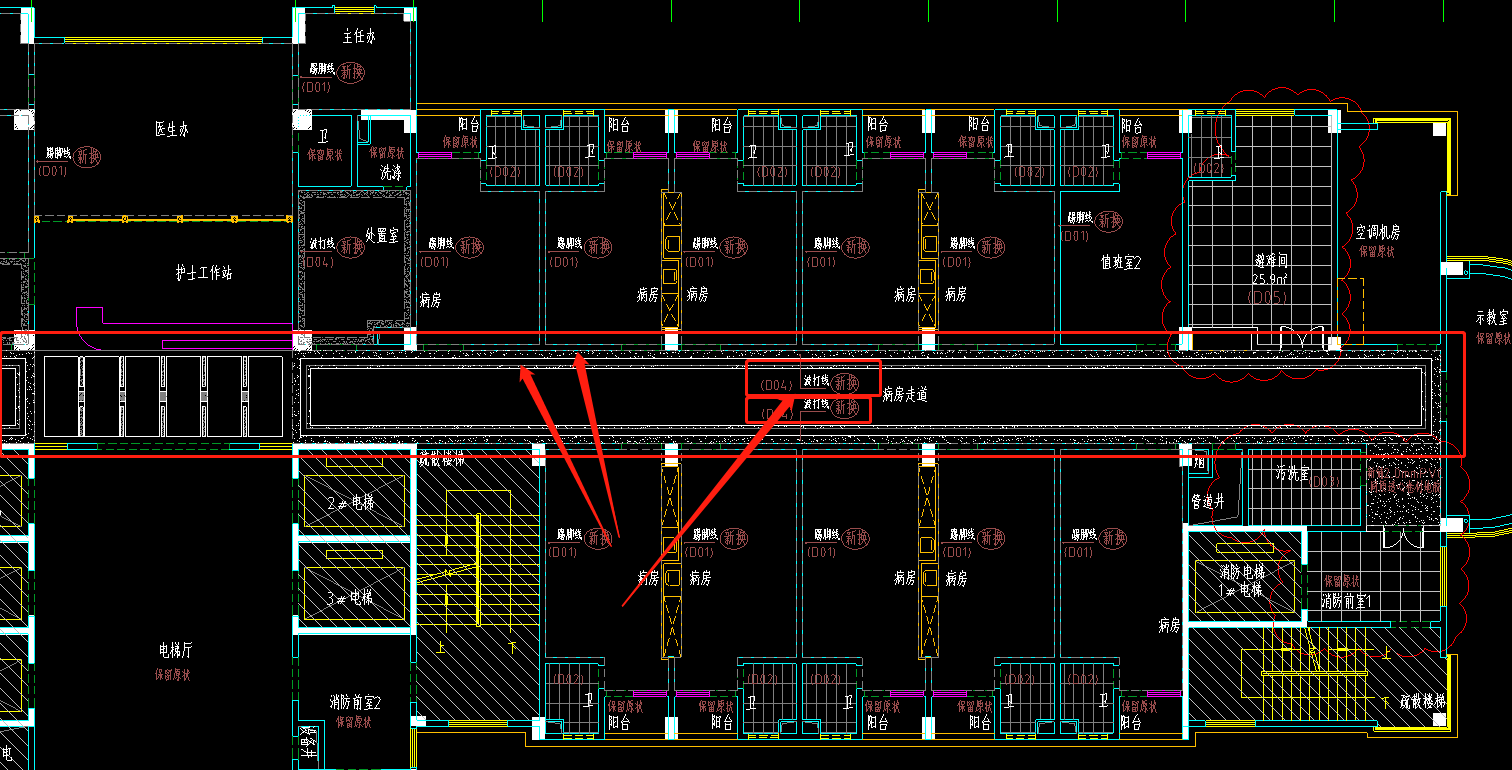Click the (D01) code in 主任办
Viewport: 1512px width, 770px height.
pyautogui.click(x=316, y=87)
